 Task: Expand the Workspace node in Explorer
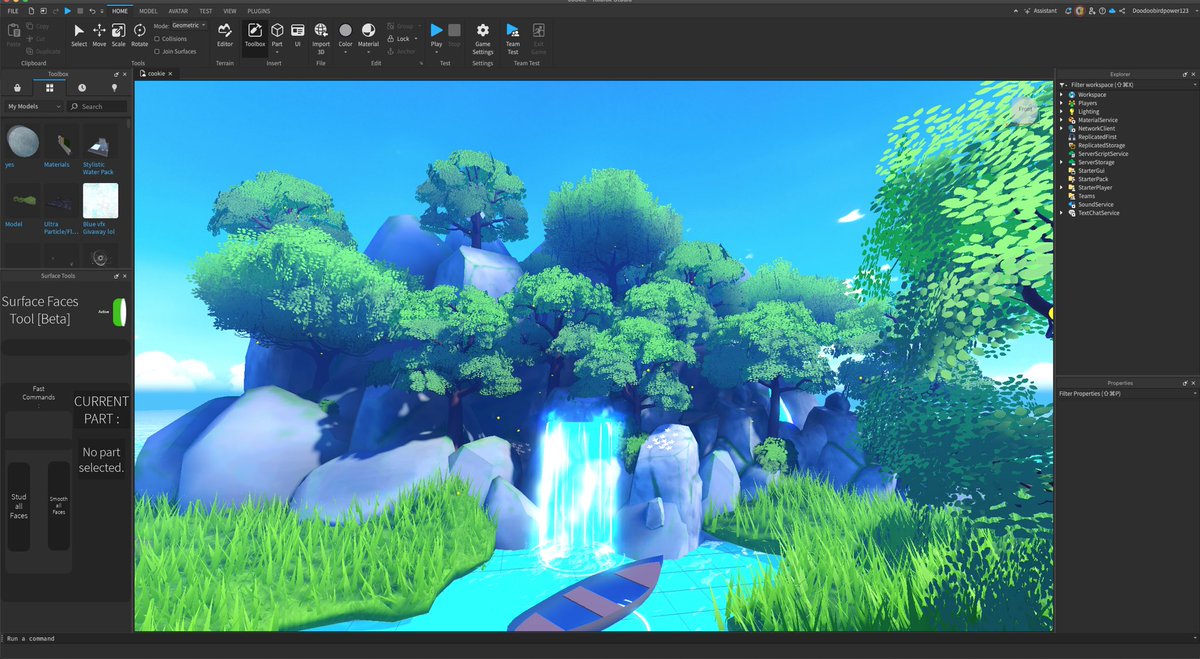(1062, 95)
